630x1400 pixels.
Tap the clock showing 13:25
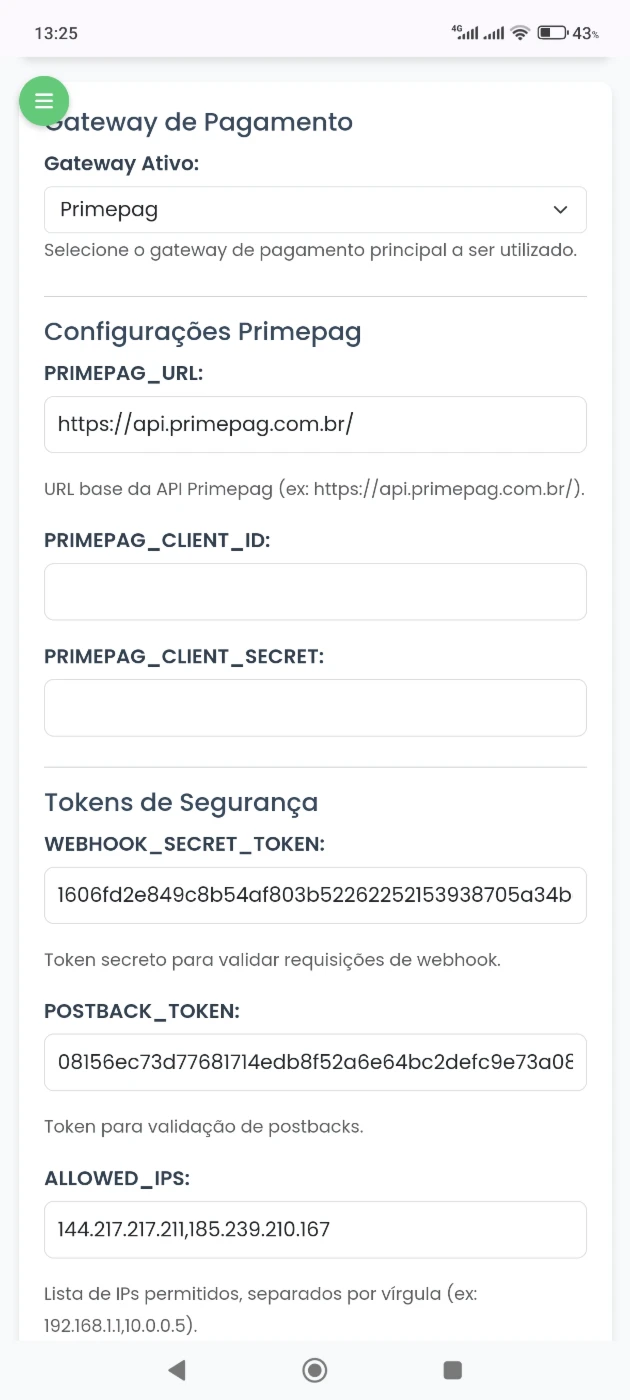[56, 33]
